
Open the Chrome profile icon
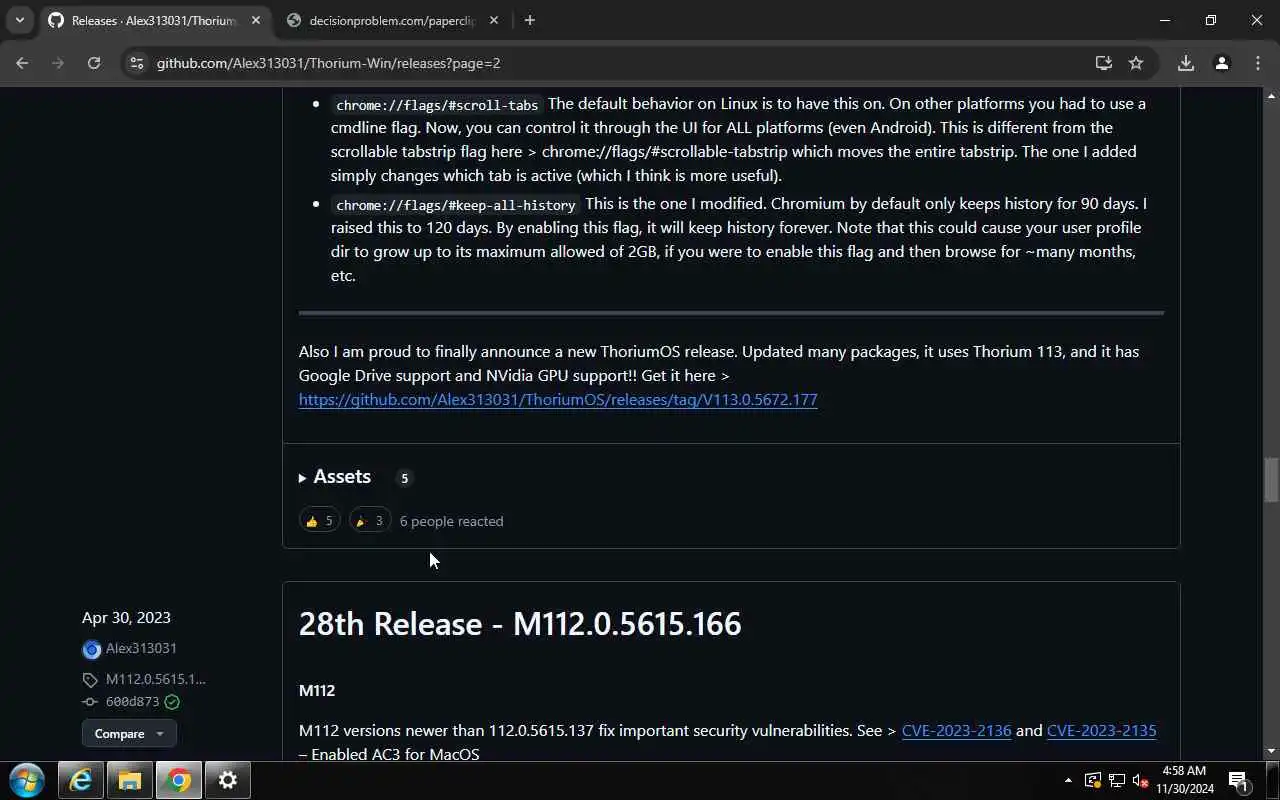[1221, 63]
